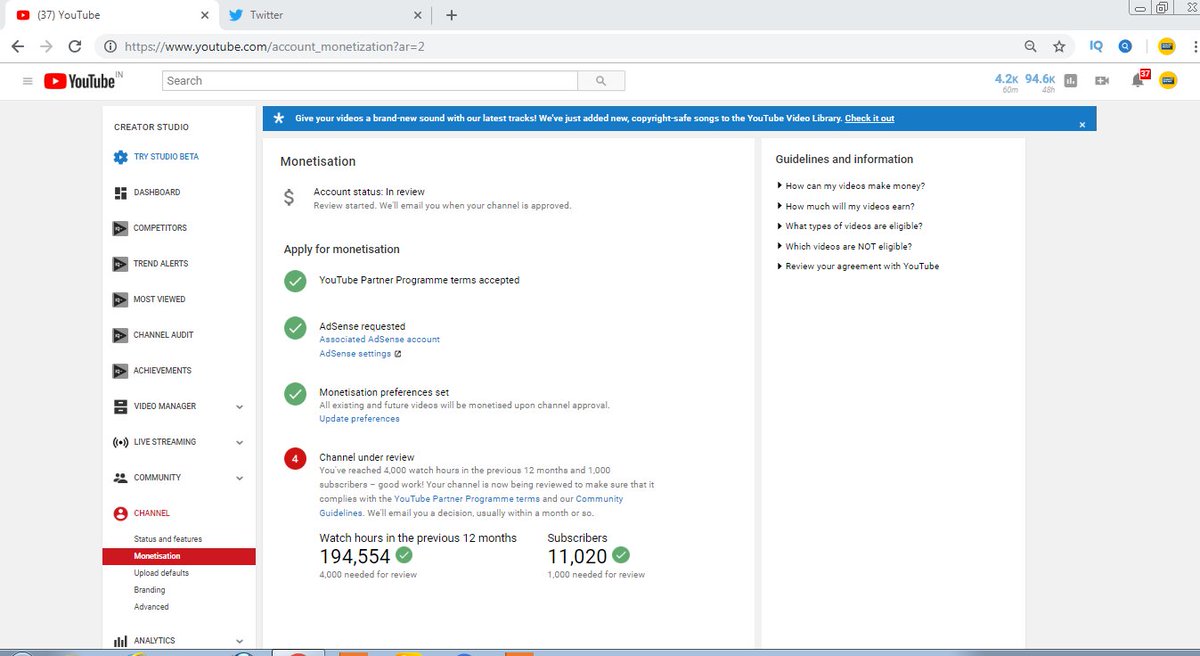Click Update preferences link
The image size is (1200, 656).
pos(359,419)
